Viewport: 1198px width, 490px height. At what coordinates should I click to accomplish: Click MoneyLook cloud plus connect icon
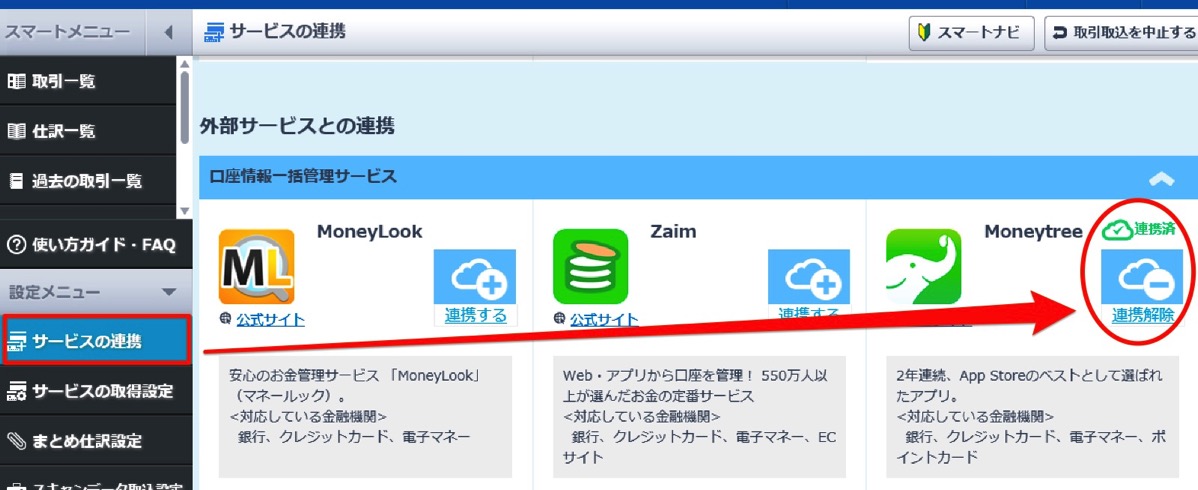(474, 277)
